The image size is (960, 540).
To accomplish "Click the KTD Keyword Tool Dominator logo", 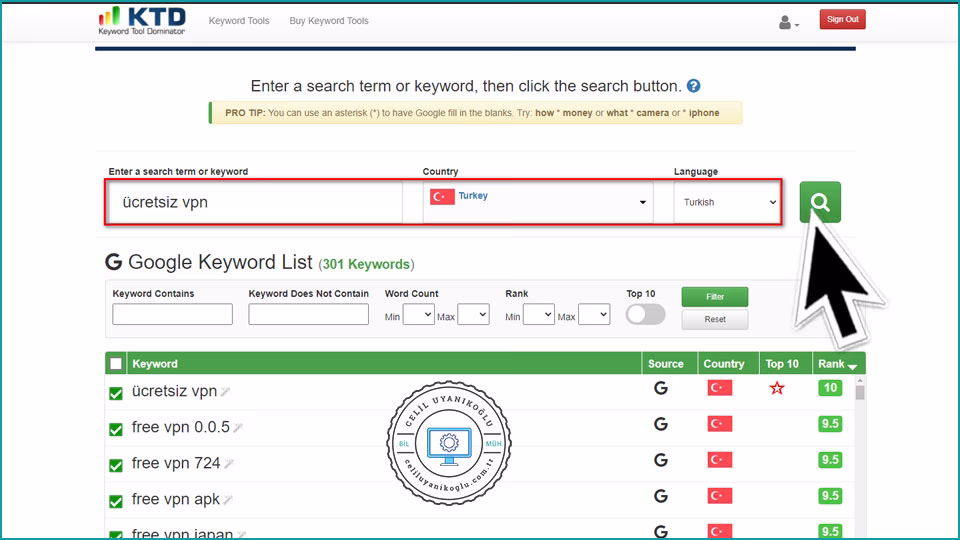I will 142,21.
